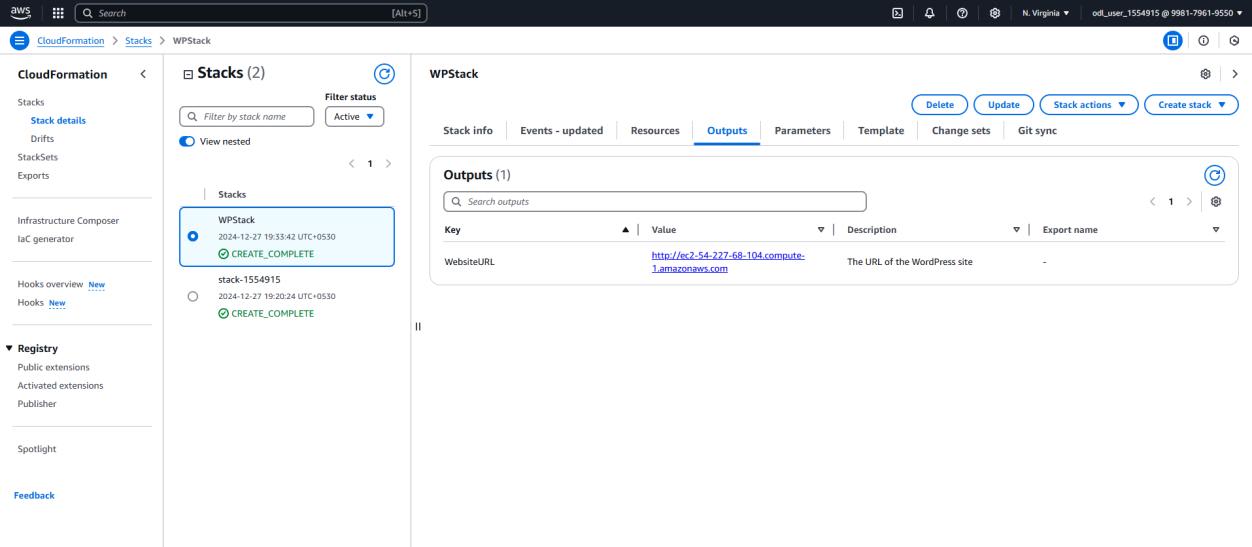
Task: Collapse the Registry sidebar section
Action: pyautogui.click(x=10, y=348)
